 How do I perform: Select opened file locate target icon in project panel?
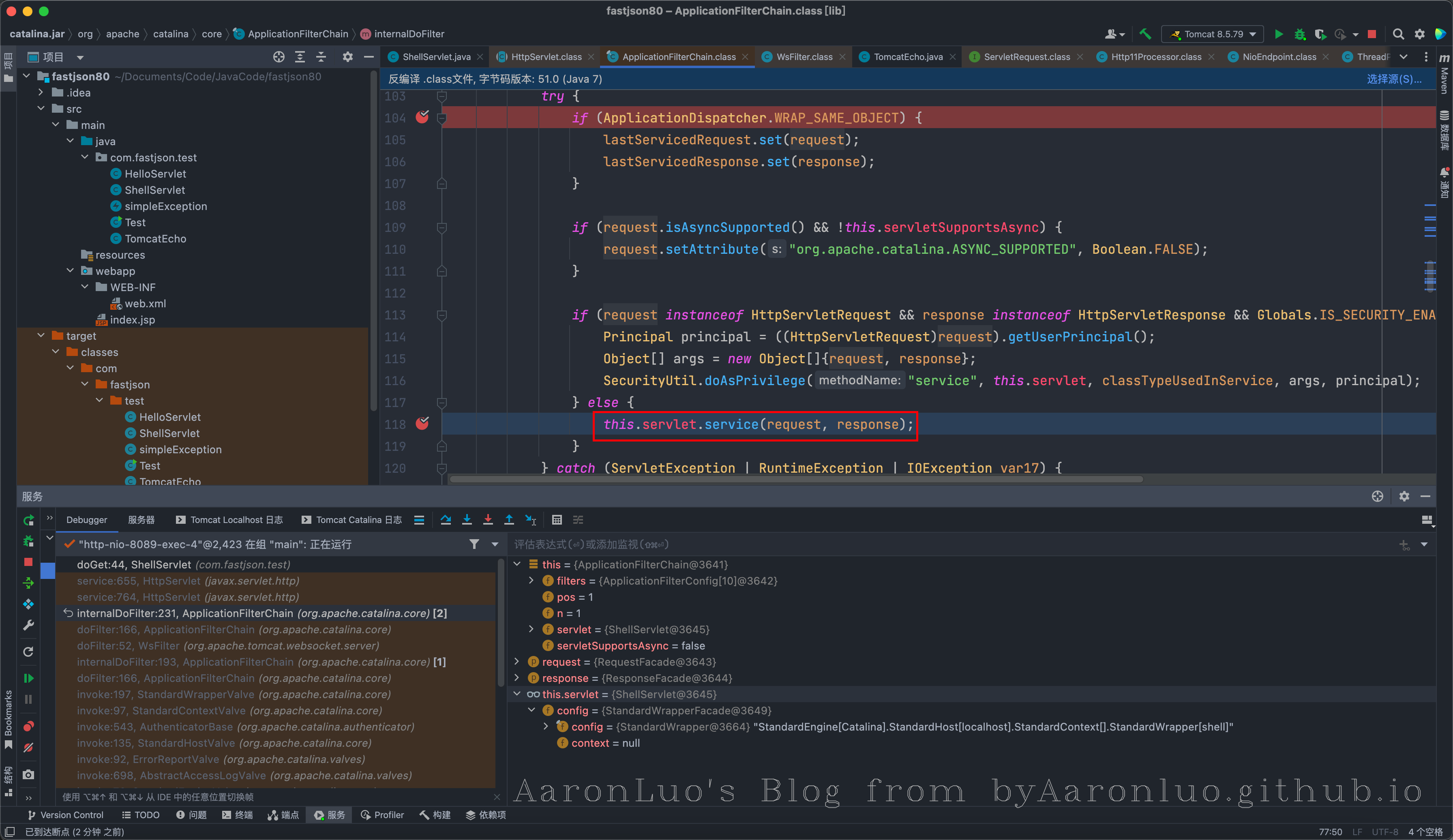point(279,56)
